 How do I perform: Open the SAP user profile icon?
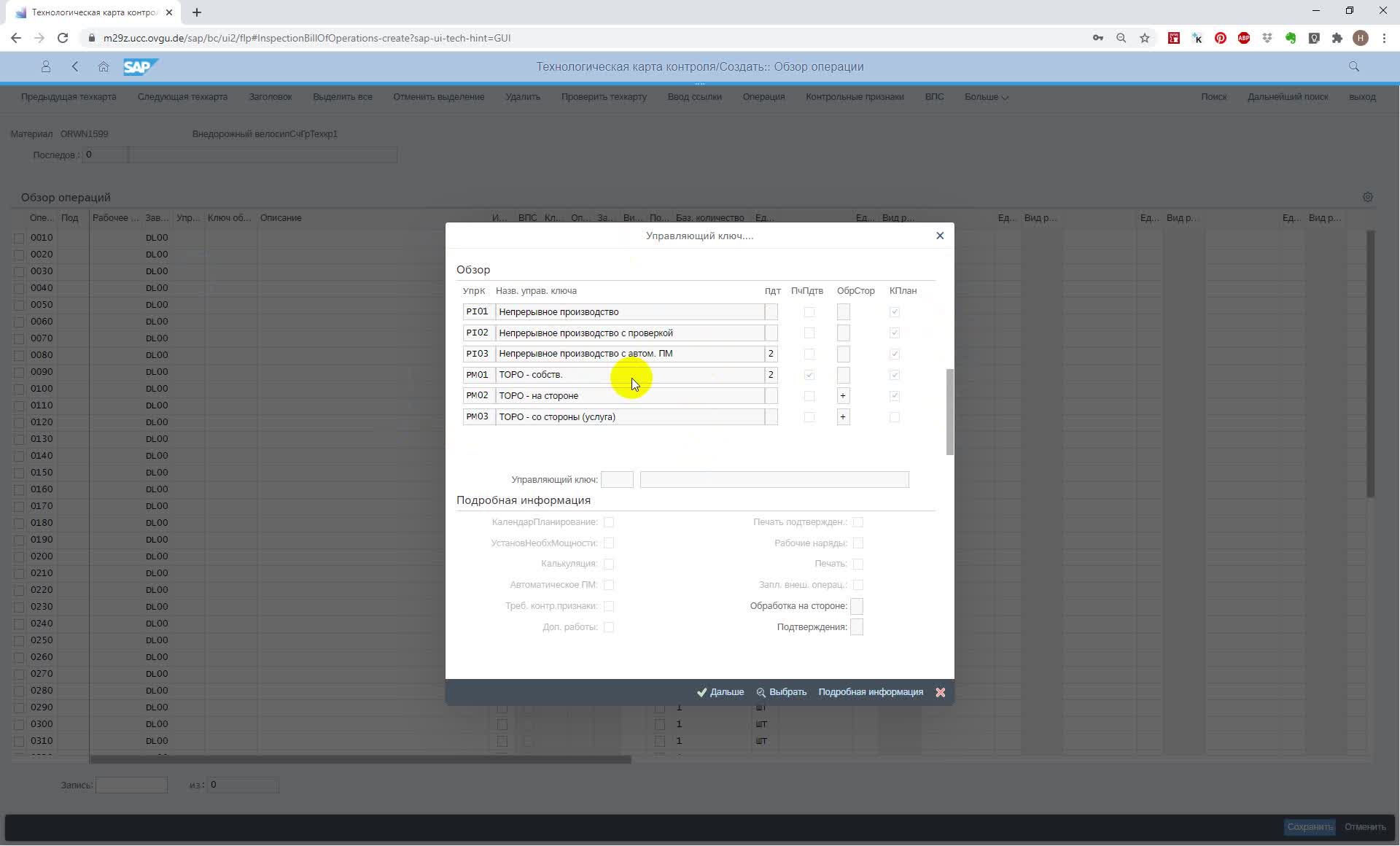pyautogui.click(x=45, y=66)
